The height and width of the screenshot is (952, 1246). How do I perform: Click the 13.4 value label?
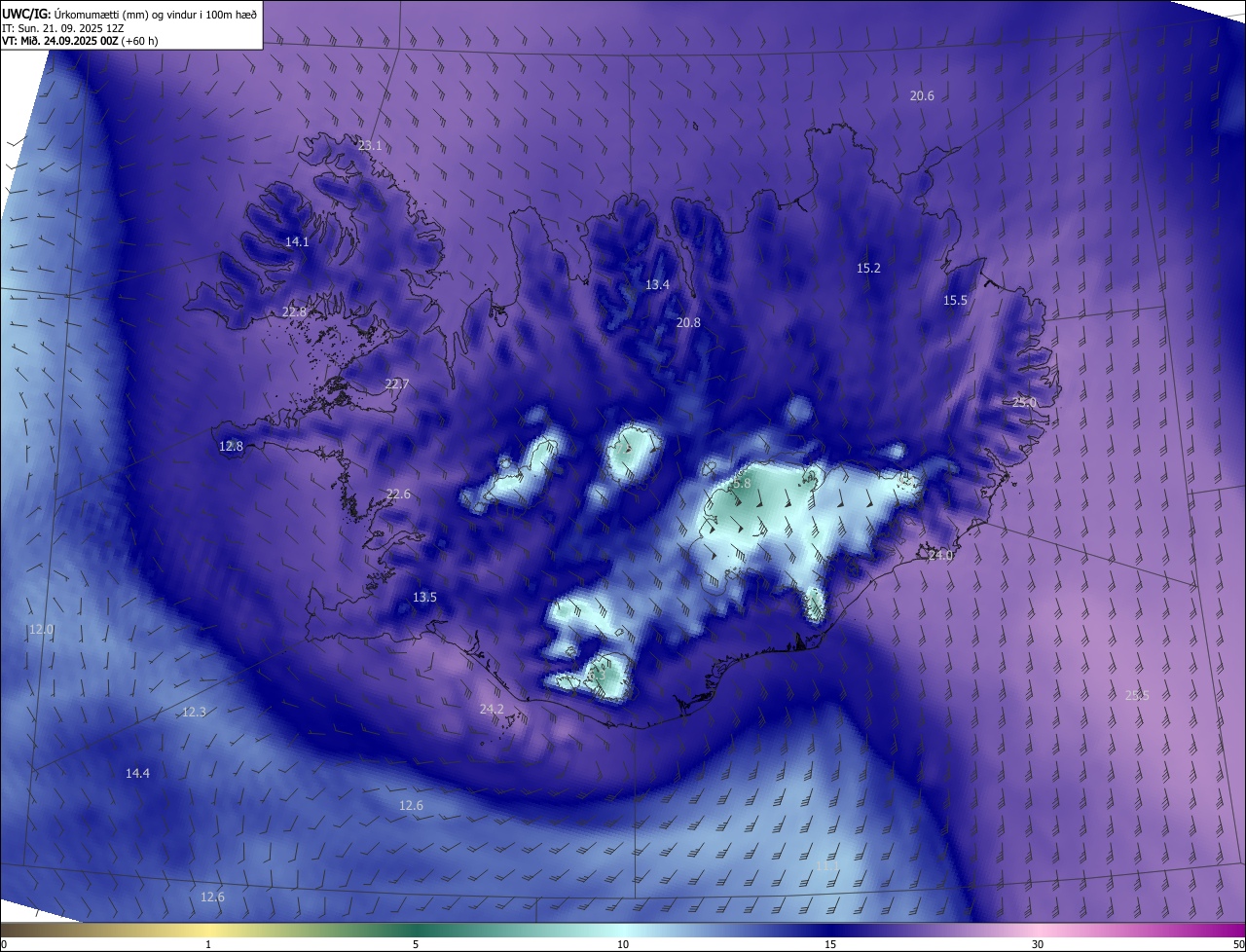[658, 284]
